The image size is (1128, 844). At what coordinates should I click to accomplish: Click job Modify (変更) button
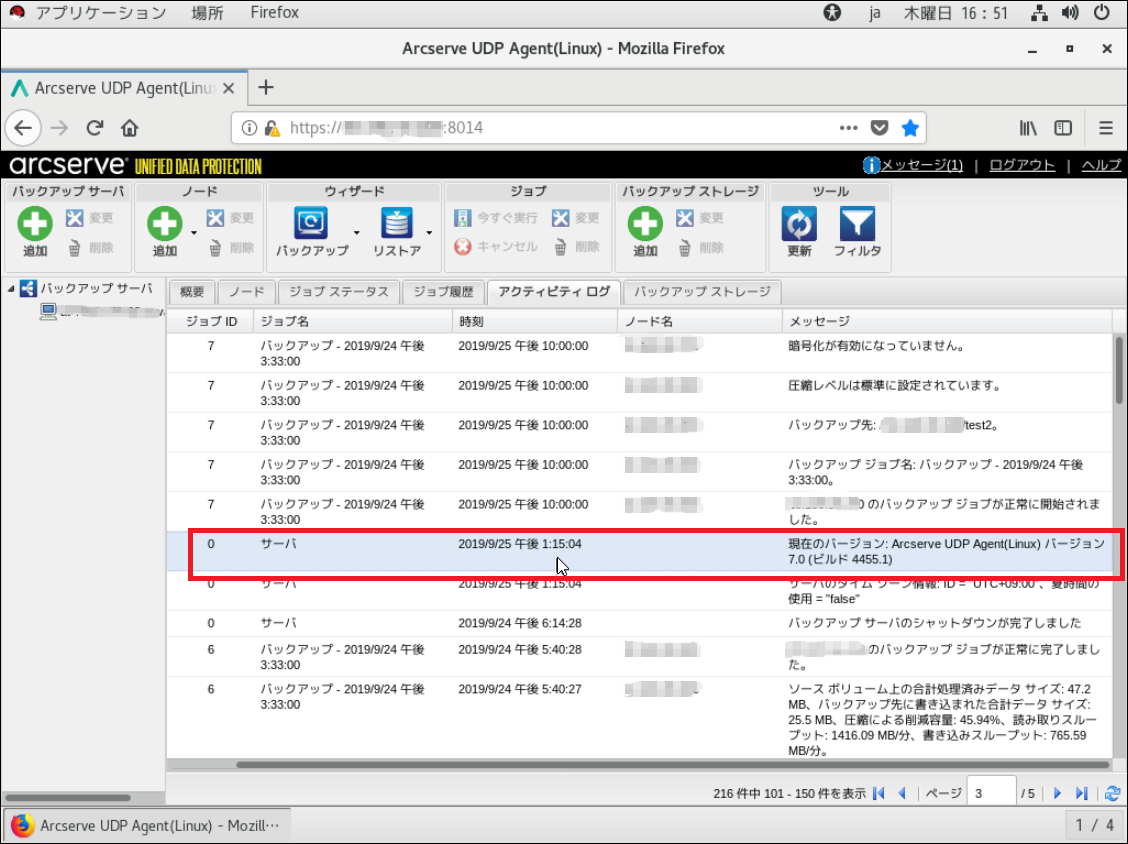coord(576,218)
